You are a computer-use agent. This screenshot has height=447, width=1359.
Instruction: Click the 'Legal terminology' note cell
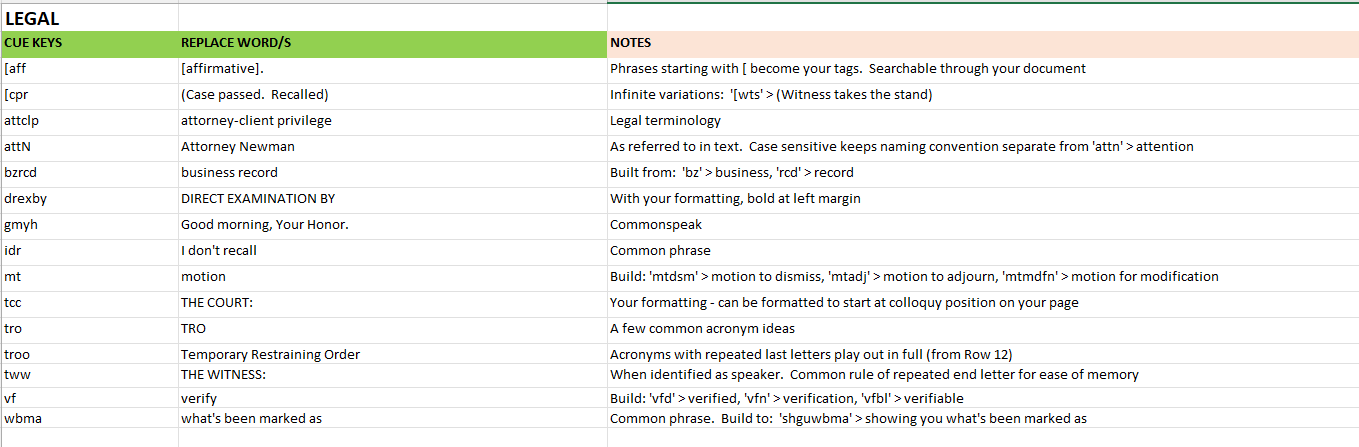click(983, 122)
